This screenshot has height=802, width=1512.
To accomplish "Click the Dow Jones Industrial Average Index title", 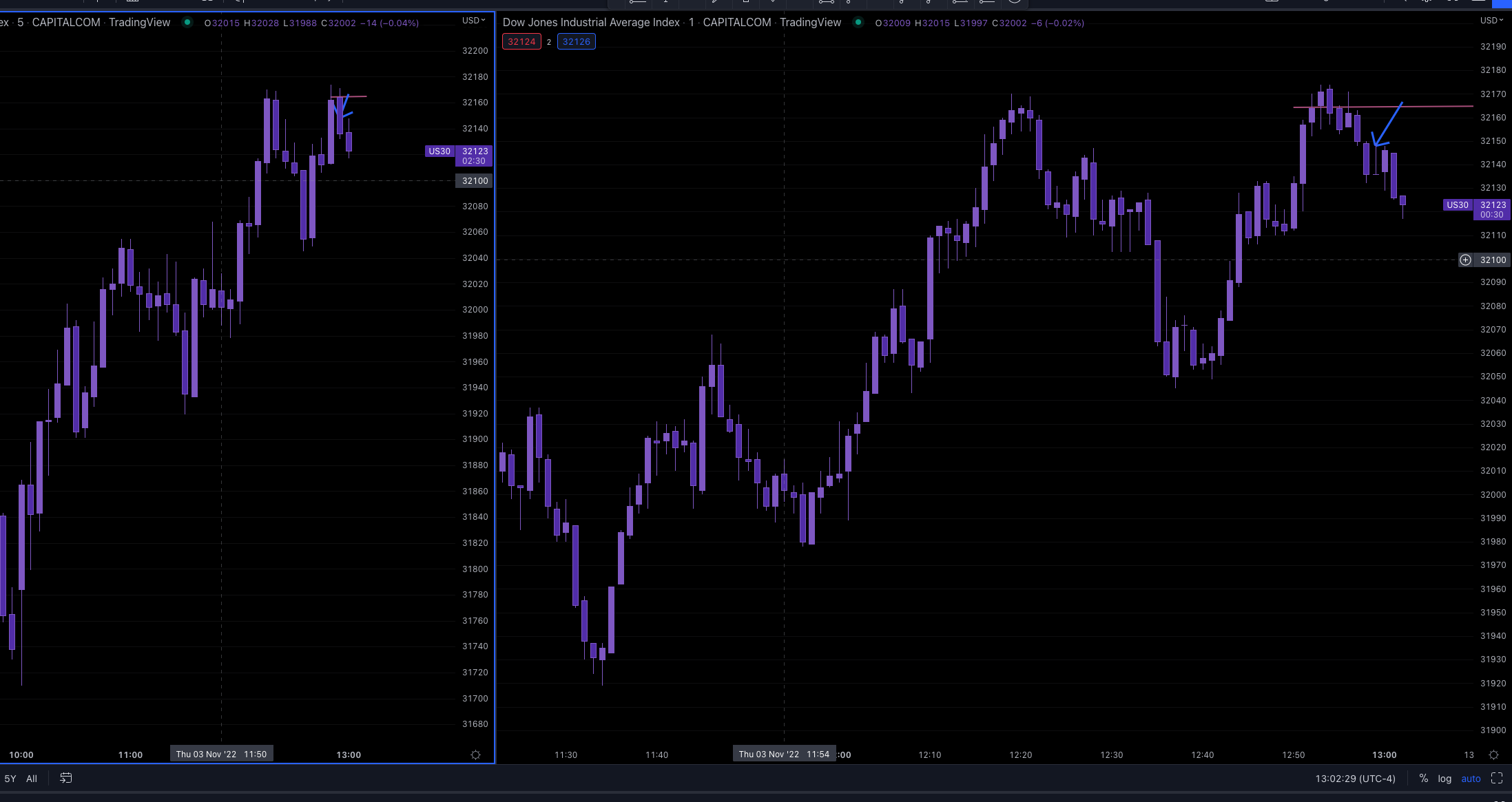I will (x=590, y=22).
